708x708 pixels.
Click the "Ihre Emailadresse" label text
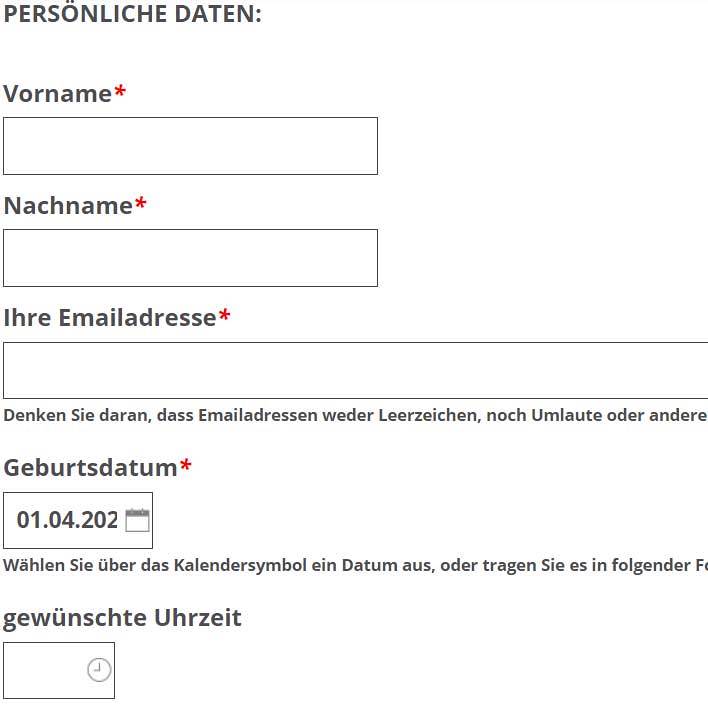point(110,318)
